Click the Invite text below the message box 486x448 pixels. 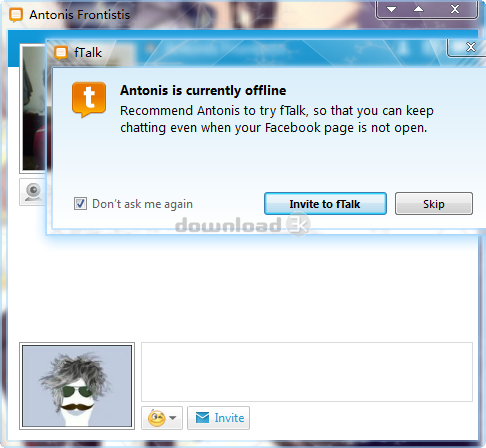point(229,418)
